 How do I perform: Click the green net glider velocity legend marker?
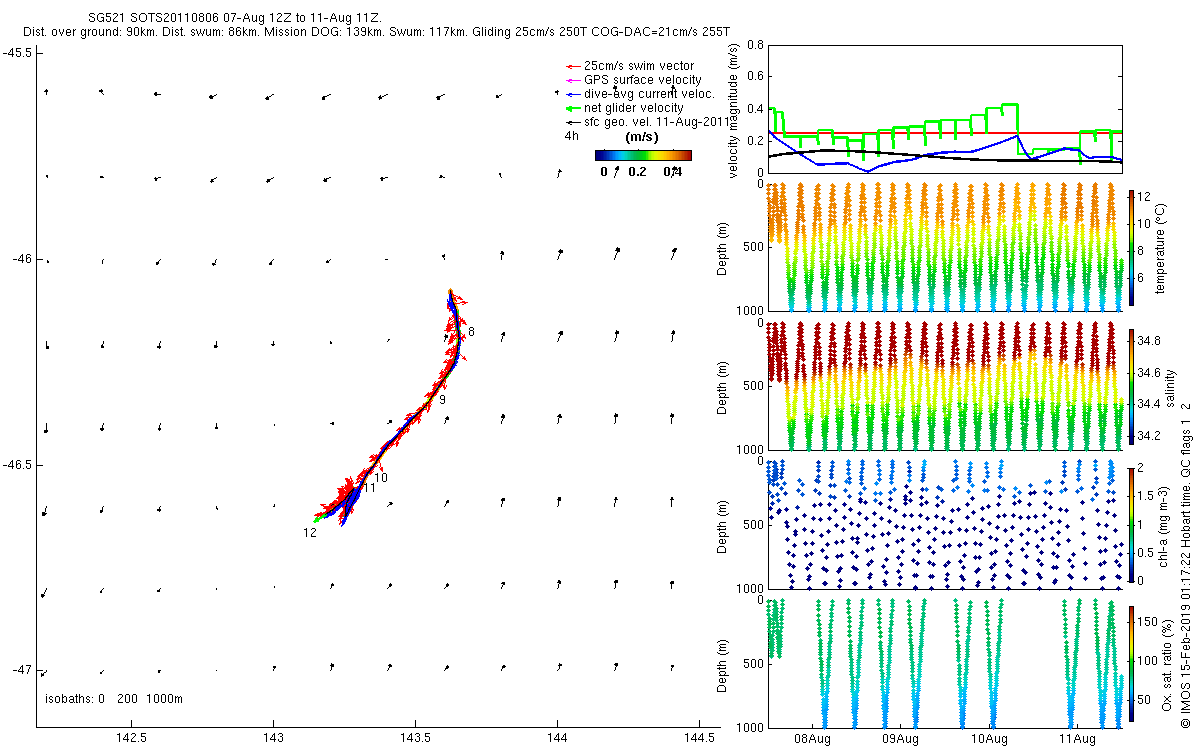573,108
